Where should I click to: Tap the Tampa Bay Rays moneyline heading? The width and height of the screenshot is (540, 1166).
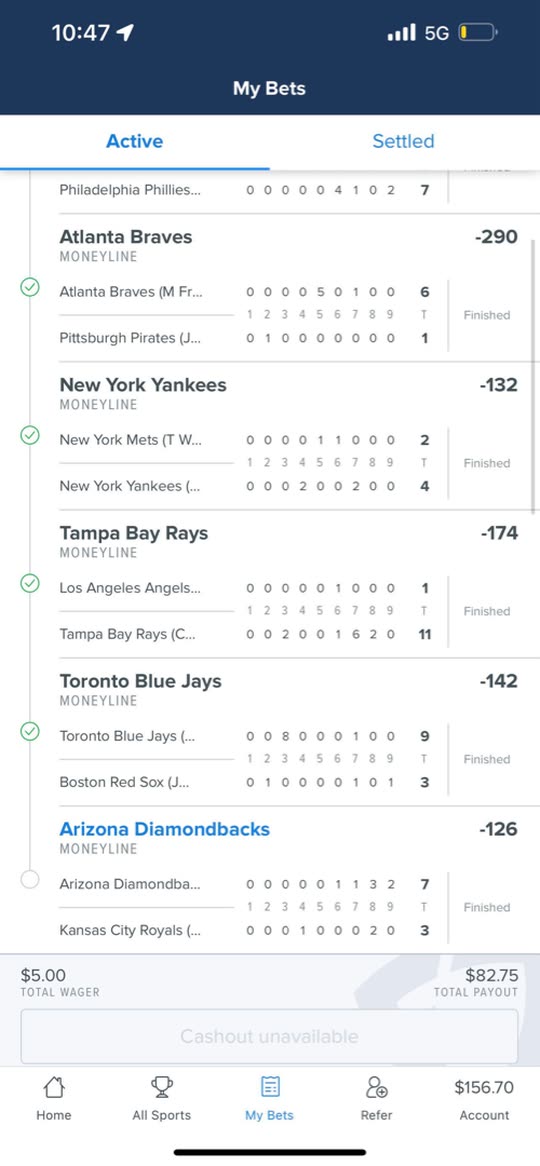click(134, 533)
